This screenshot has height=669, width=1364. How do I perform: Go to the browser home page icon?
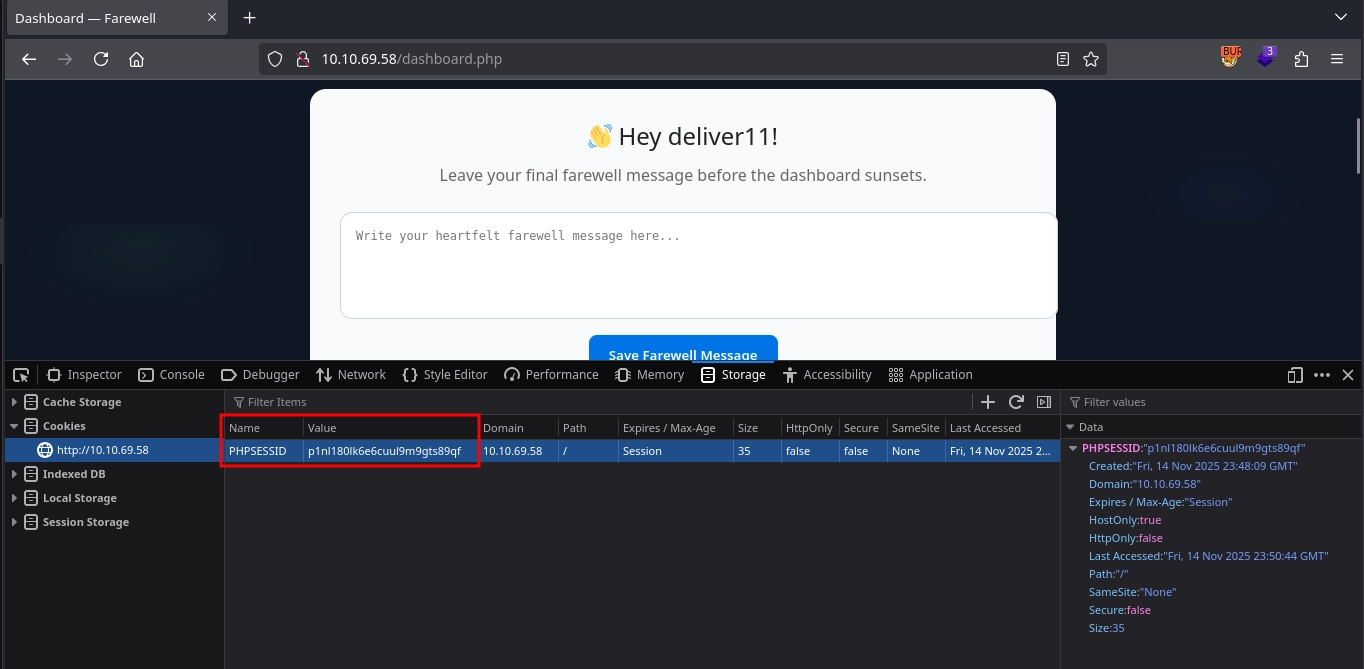(136, 59)
